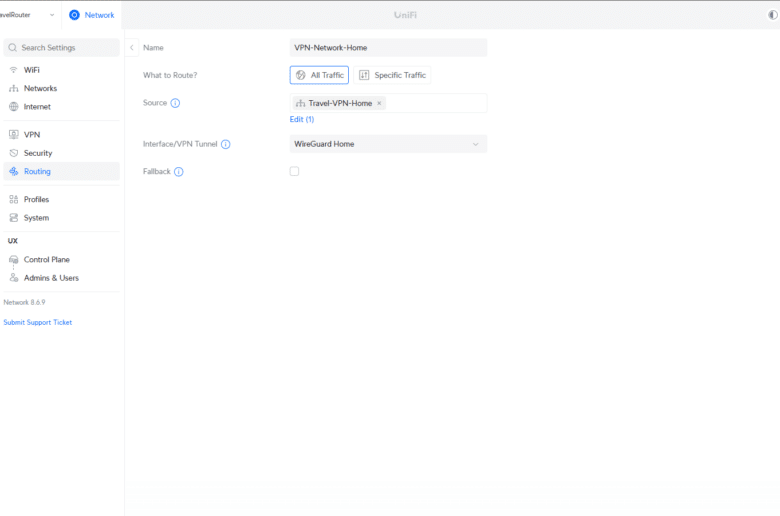Toggle dark mode theme icon
Viewport: 780px width, 516px height.
click(x=772, y=15)
